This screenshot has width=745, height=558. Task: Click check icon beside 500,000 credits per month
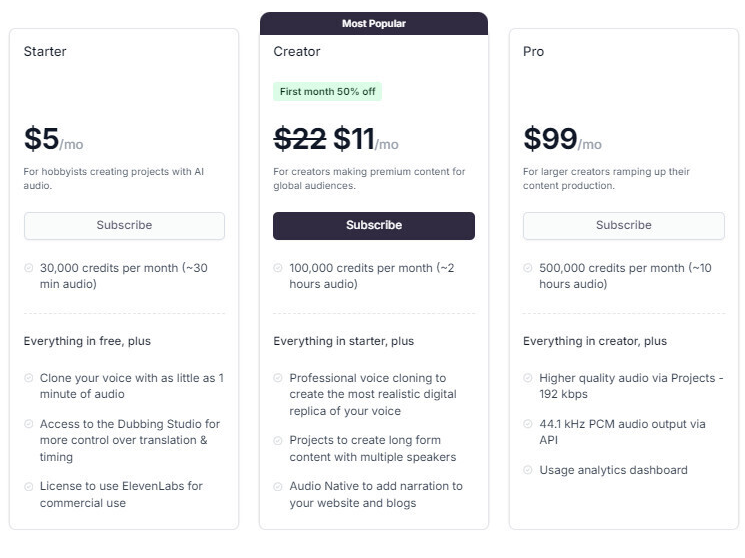[x=528, y=268]
